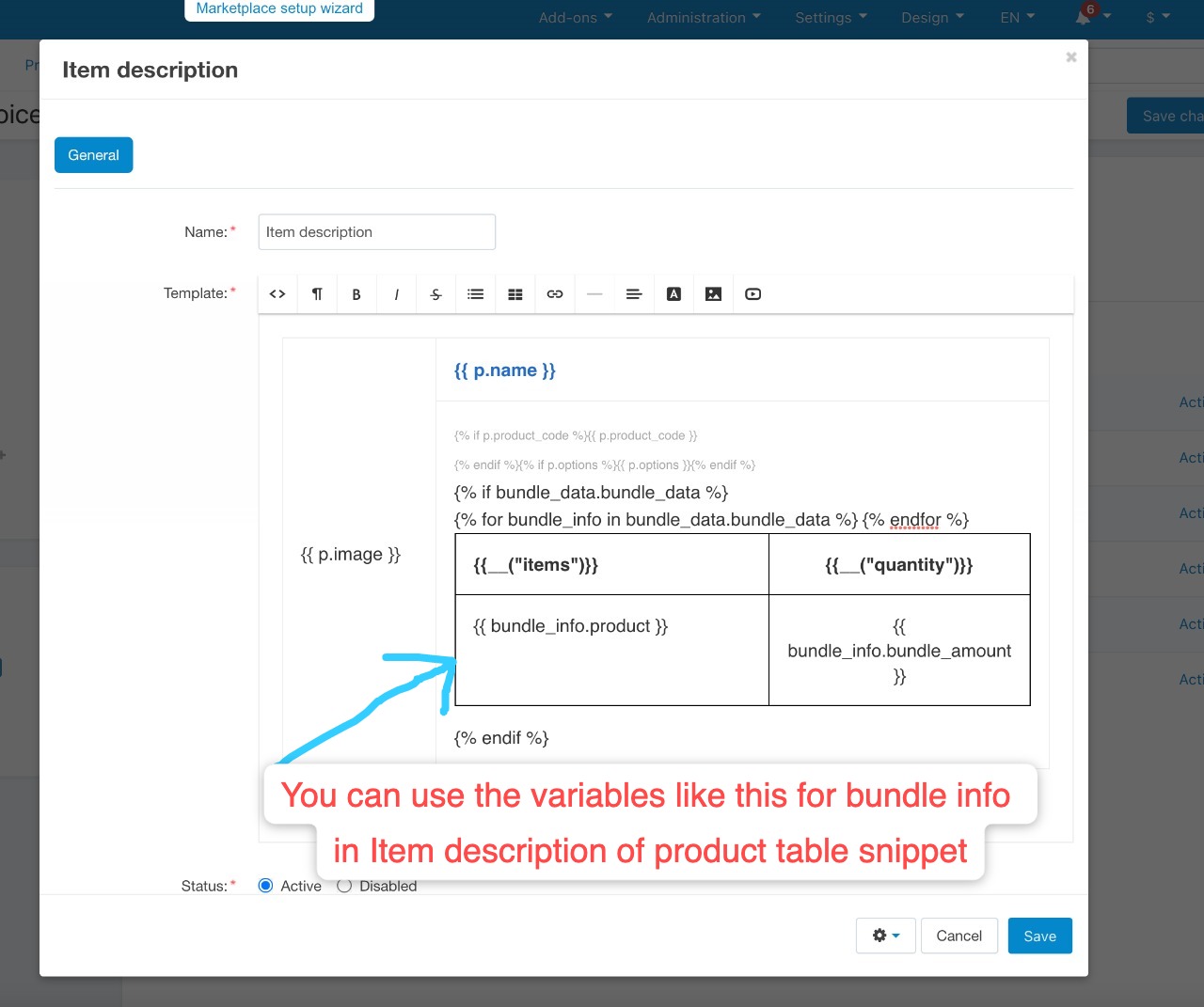Click the bundle_info.bundle_amount table cell

click(x=899, y=650)
